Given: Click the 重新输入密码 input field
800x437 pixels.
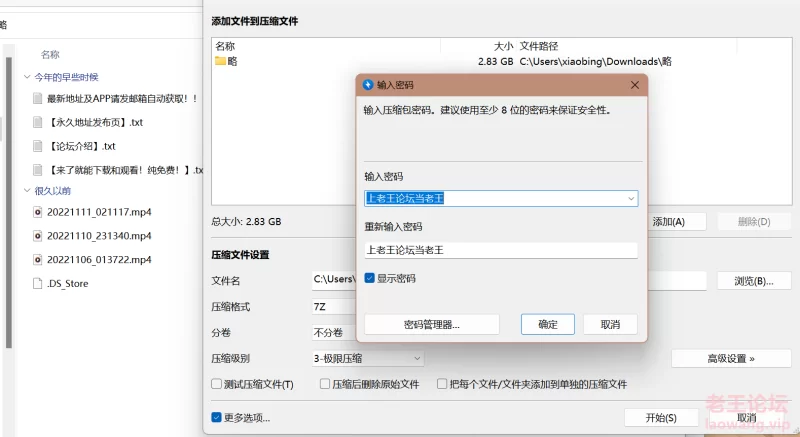Looking at the screenshot, I should pos(501,250).
